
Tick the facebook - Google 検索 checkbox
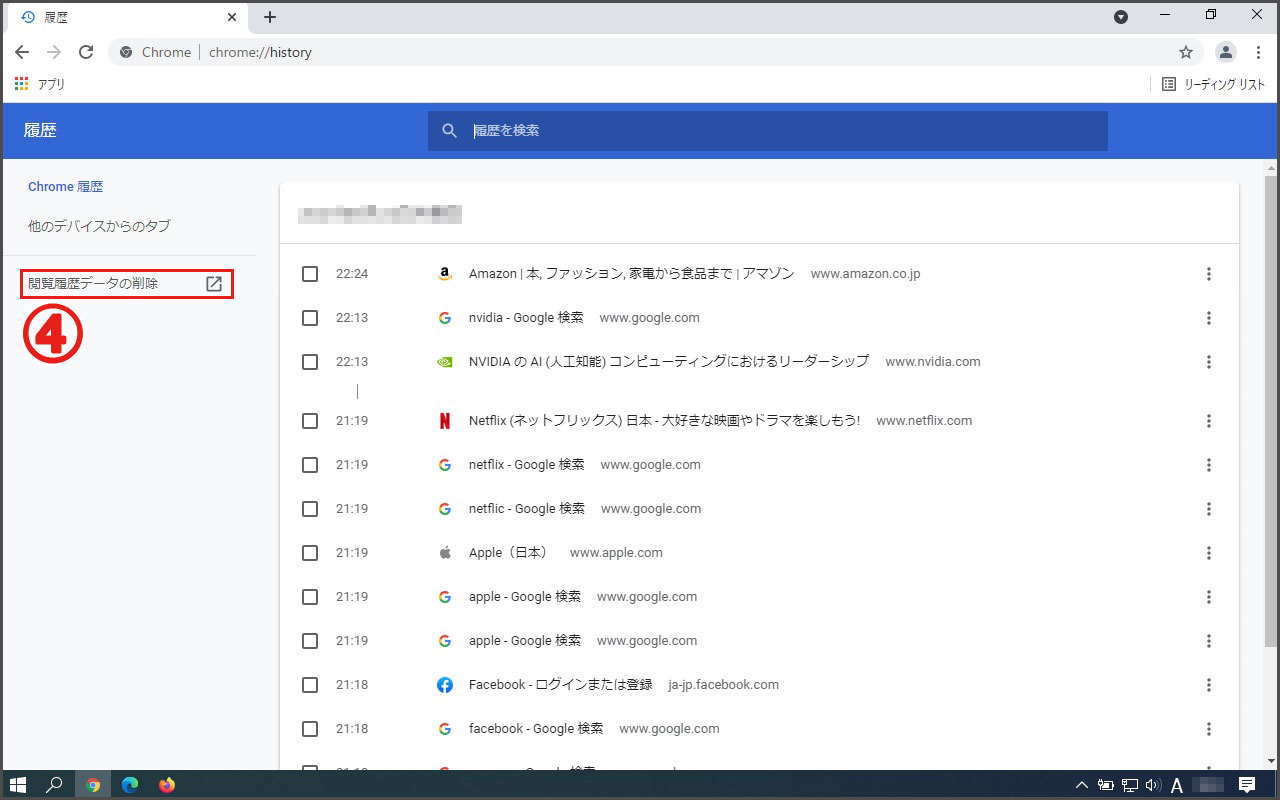pos(310,729)
